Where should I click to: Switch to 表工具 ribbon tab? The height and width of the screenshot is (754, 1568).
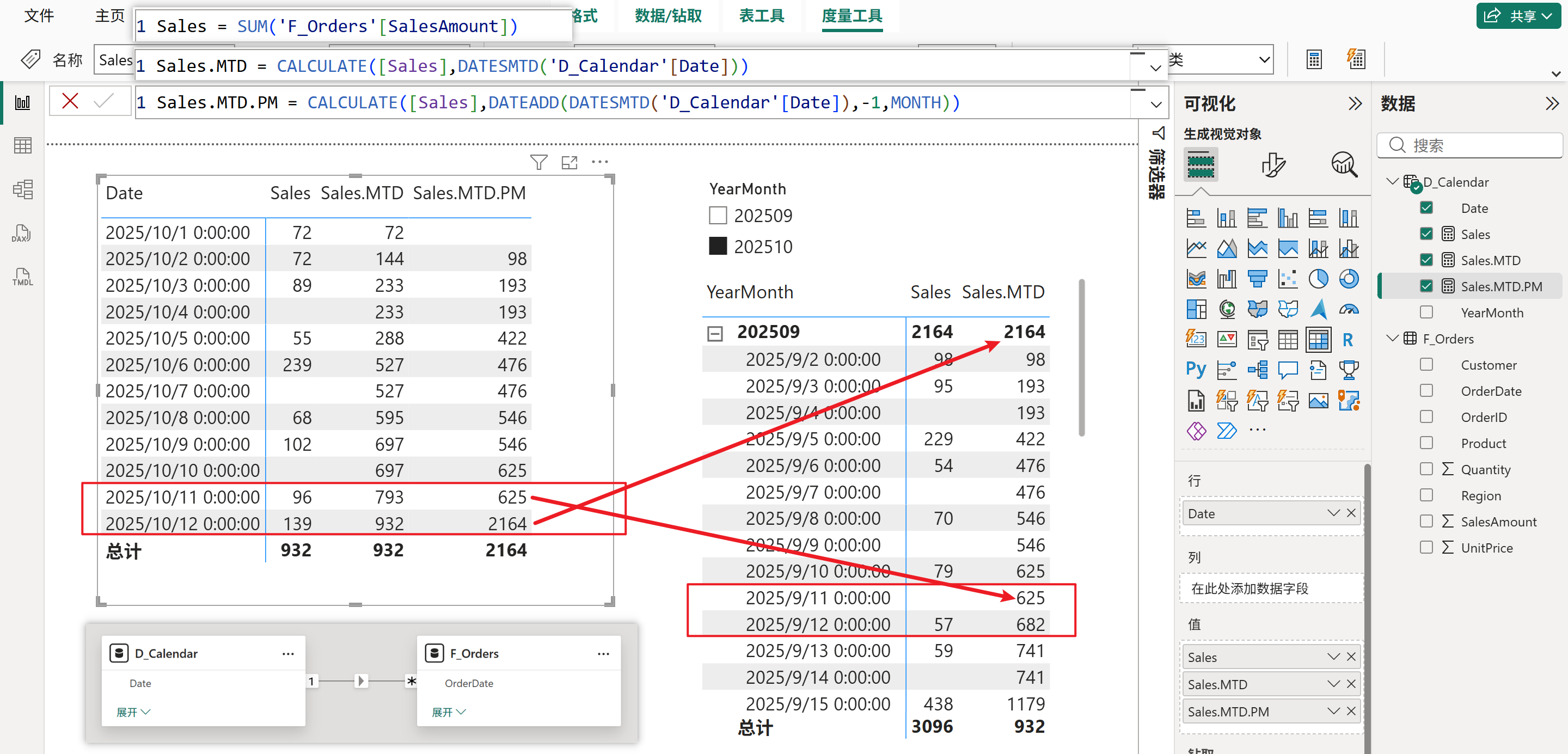coord(762,16)
